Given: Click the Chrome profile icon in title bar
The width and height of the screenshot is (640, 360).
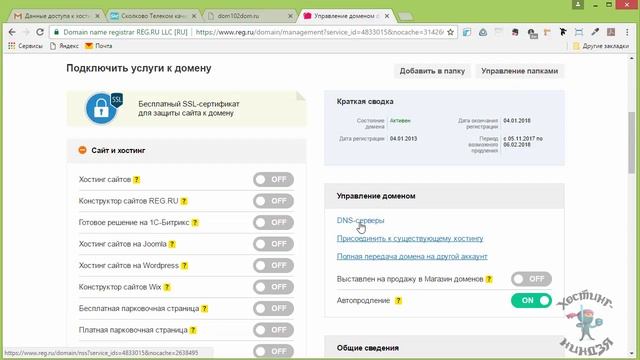Looking at the screenshot, I should click(x=578, y=4).
